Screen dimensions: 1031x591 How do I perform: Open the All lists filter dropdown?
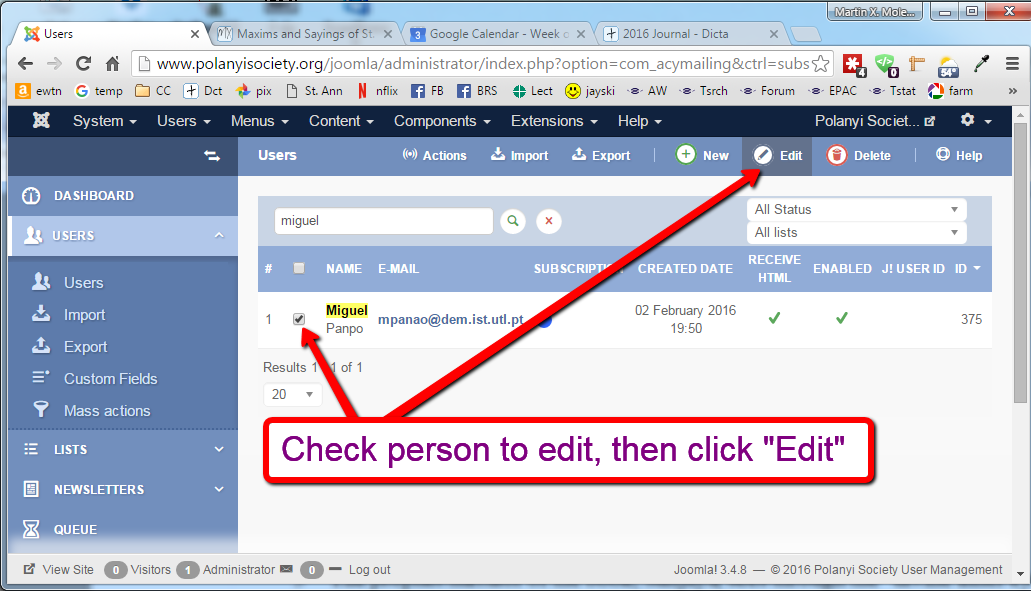coord(856,232)
